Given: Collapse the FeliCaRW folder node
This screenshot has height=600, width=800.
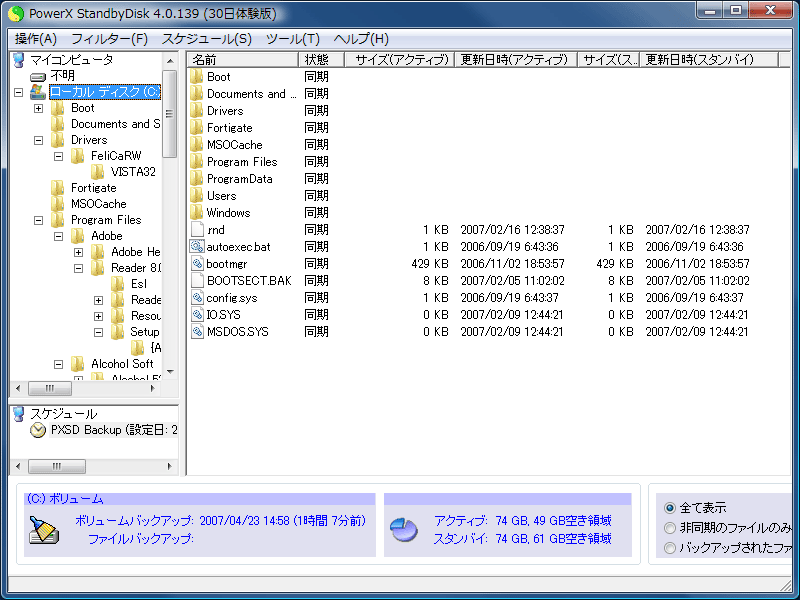Looking at the screenshot, I should point(59,156).
